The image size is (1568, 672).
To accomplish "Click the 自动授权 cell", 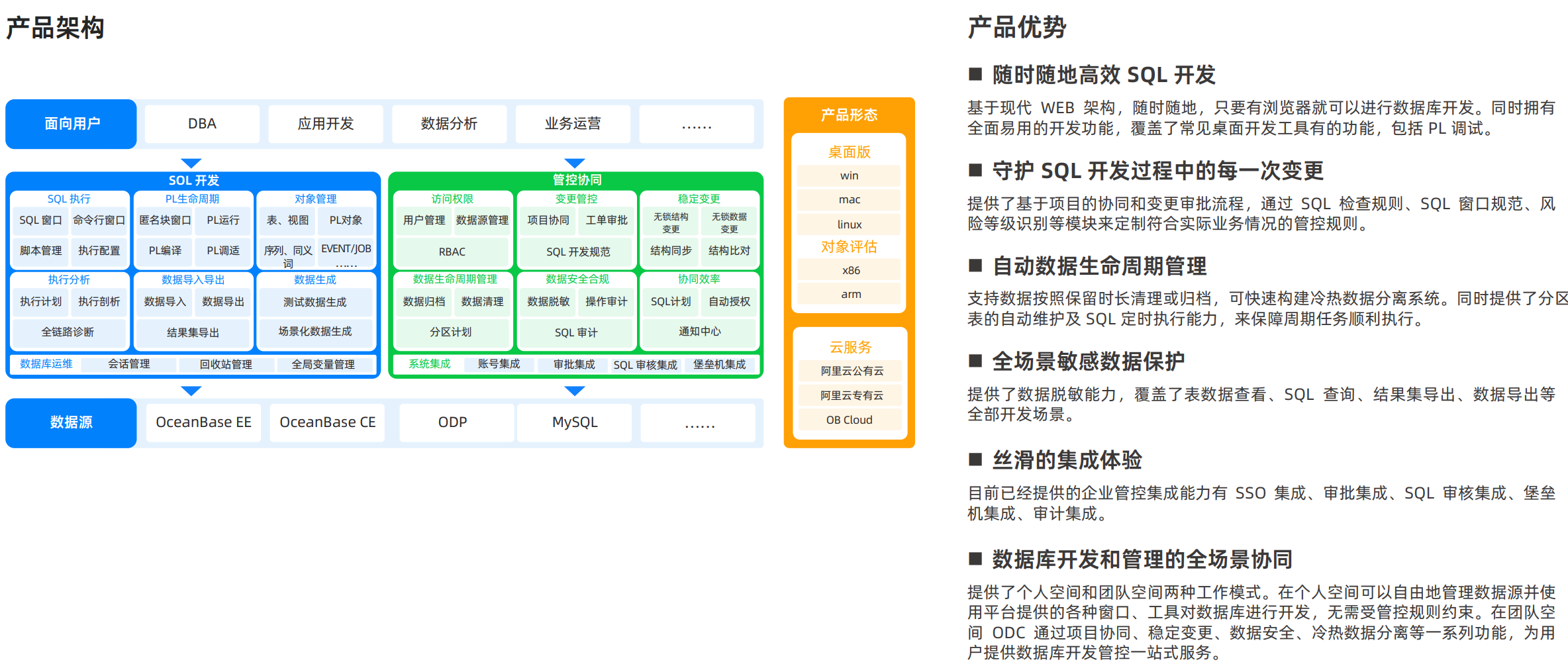I will [729, 302].
